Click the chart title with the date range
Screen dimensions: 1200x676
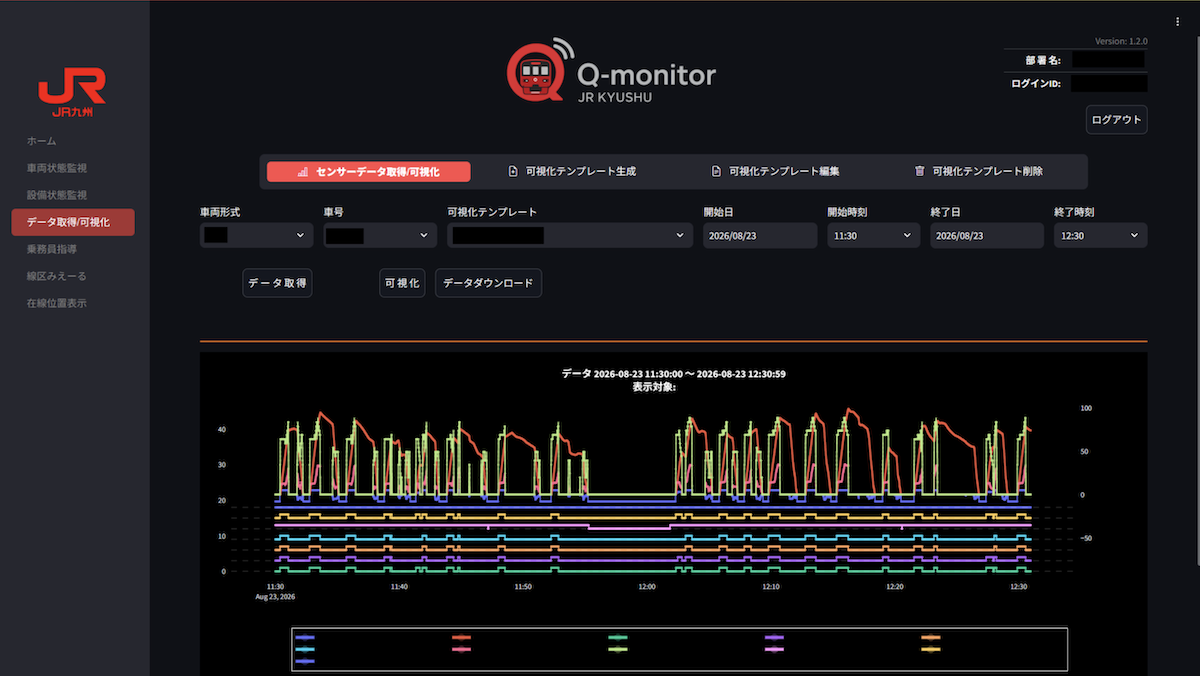[673, 374]
